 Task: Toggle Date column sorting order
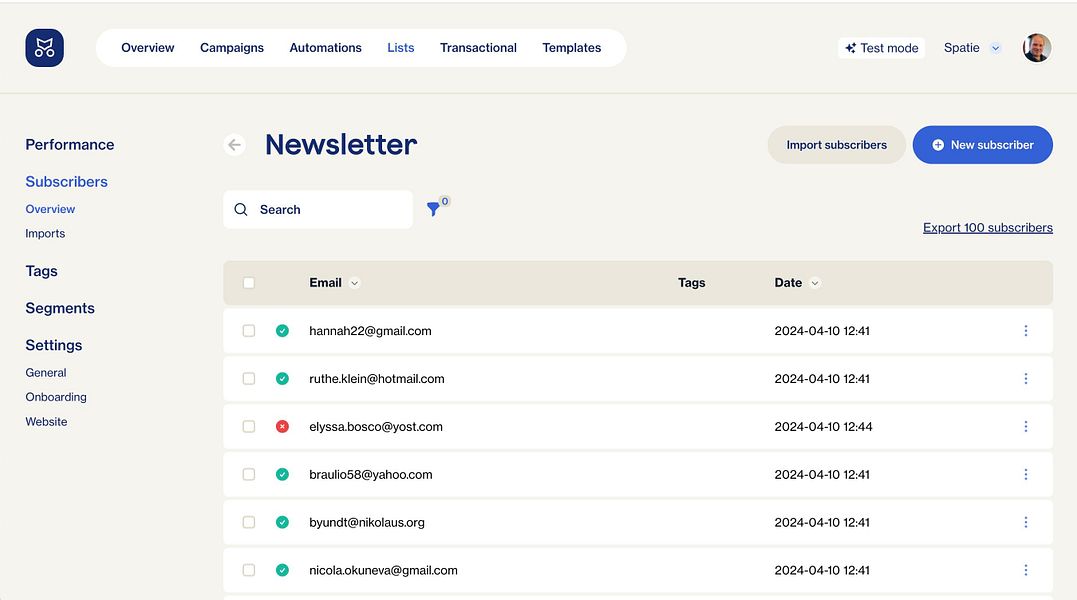[x=814, y=283]
